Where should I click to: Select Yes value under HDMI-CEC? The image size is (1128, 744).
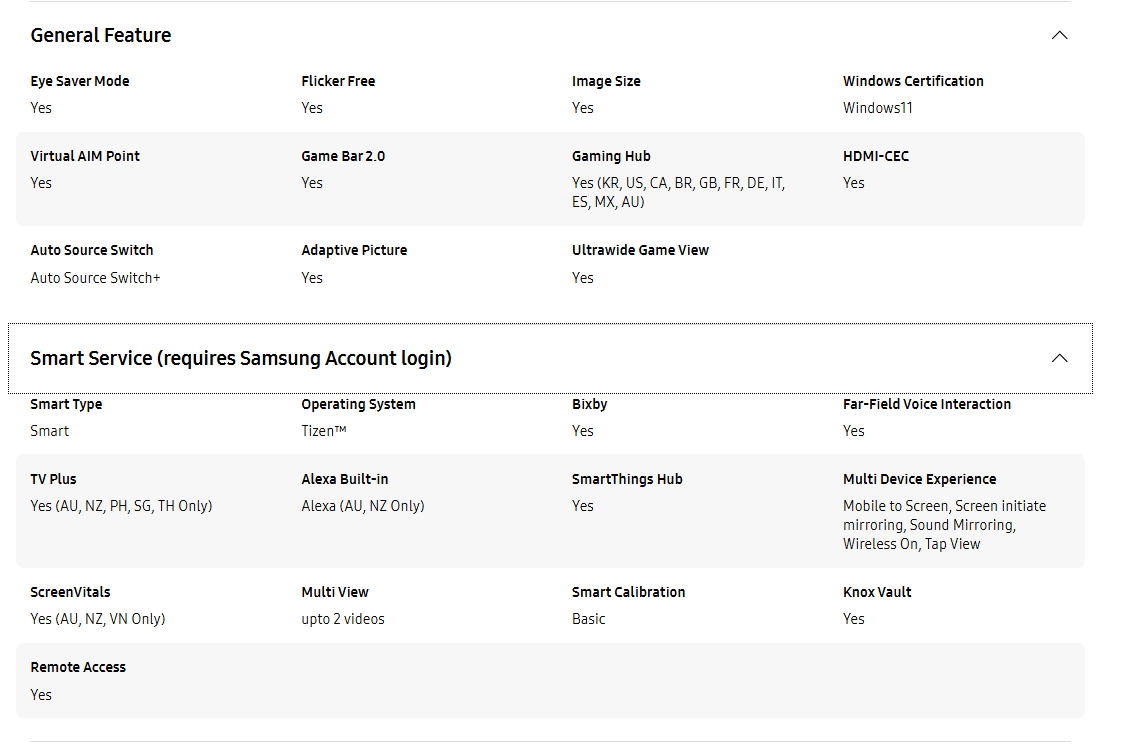[x=853, y=183]
